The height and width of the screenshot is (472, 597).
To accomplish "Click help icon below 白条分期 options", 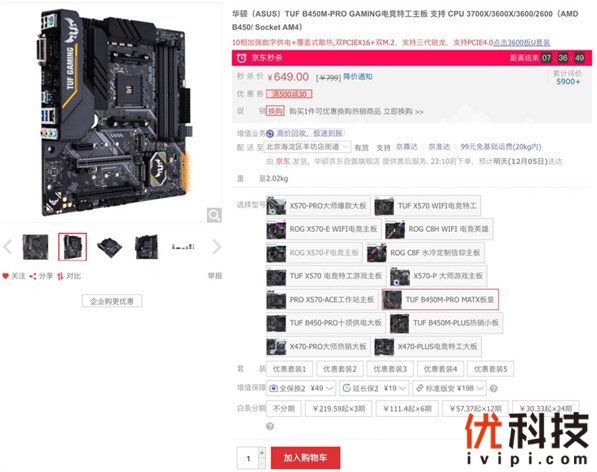I will tap(270, 426).
